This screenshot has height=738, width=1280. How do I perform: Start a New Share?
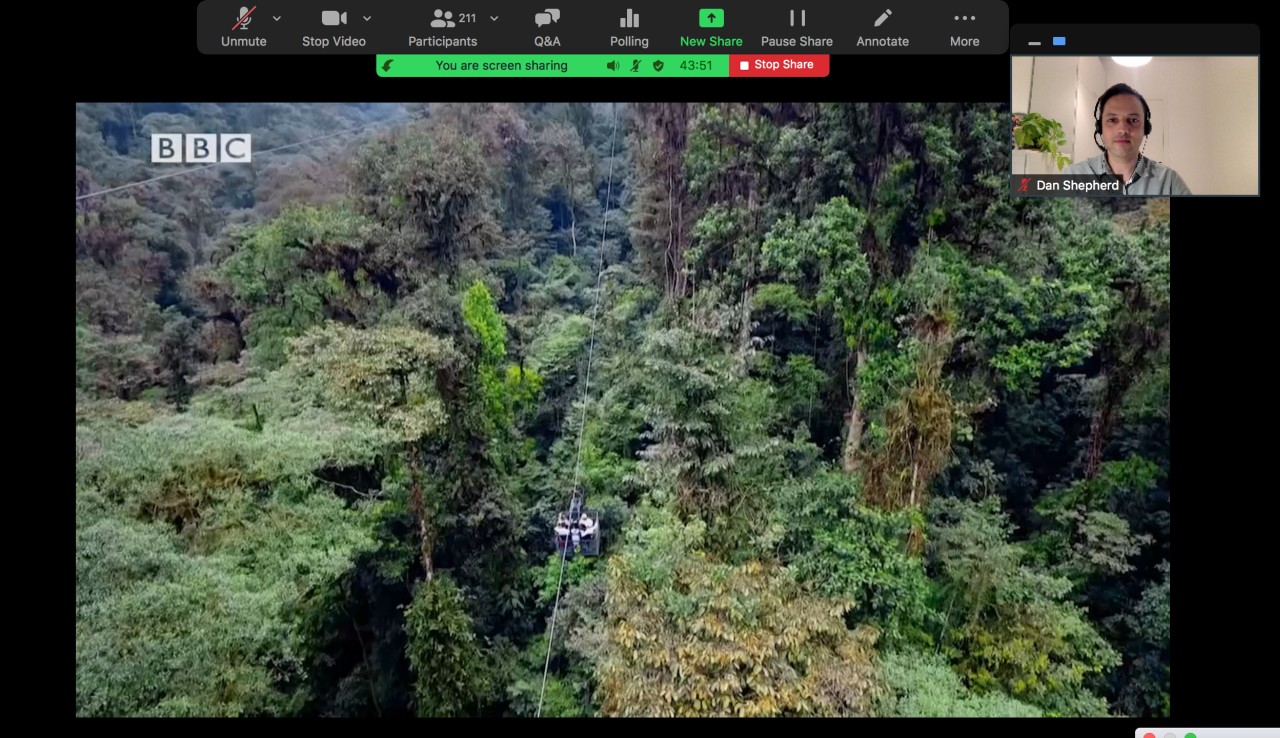(x=711, y=28)
